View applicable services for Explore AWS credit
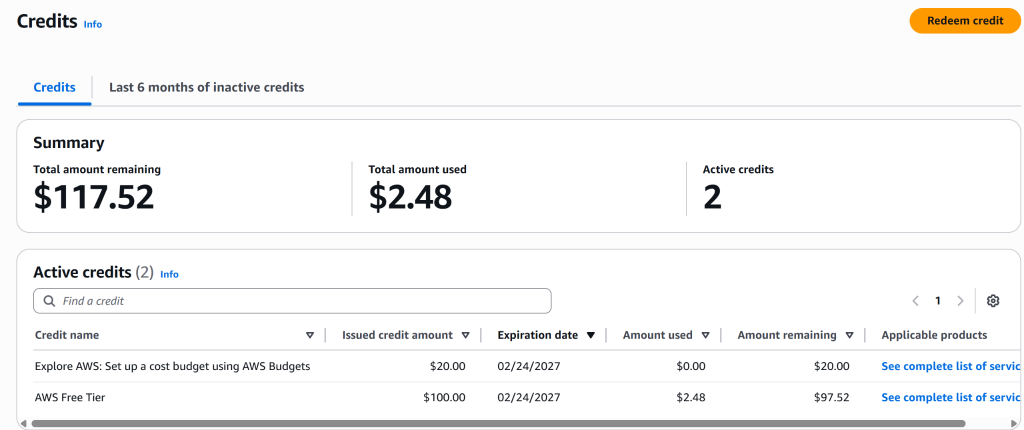 [x=950, y=367]
